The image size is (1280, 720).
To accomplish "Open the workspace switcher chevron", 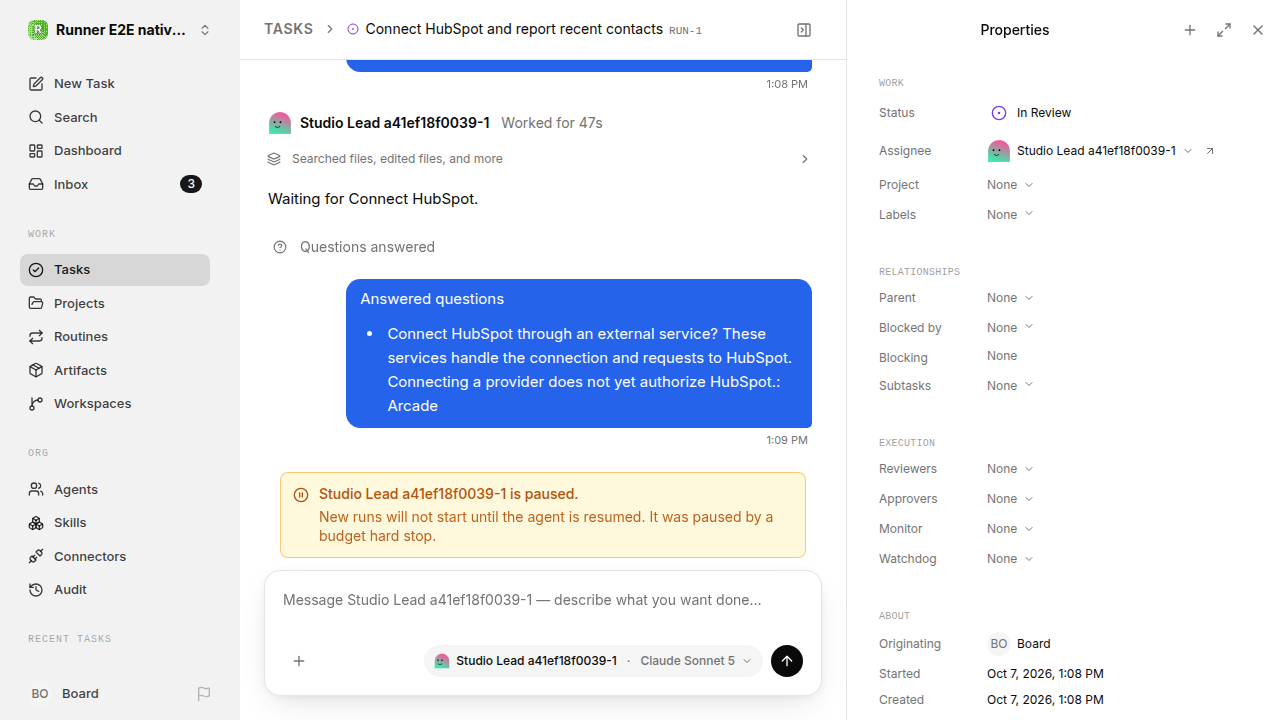I will coord(205,30).
